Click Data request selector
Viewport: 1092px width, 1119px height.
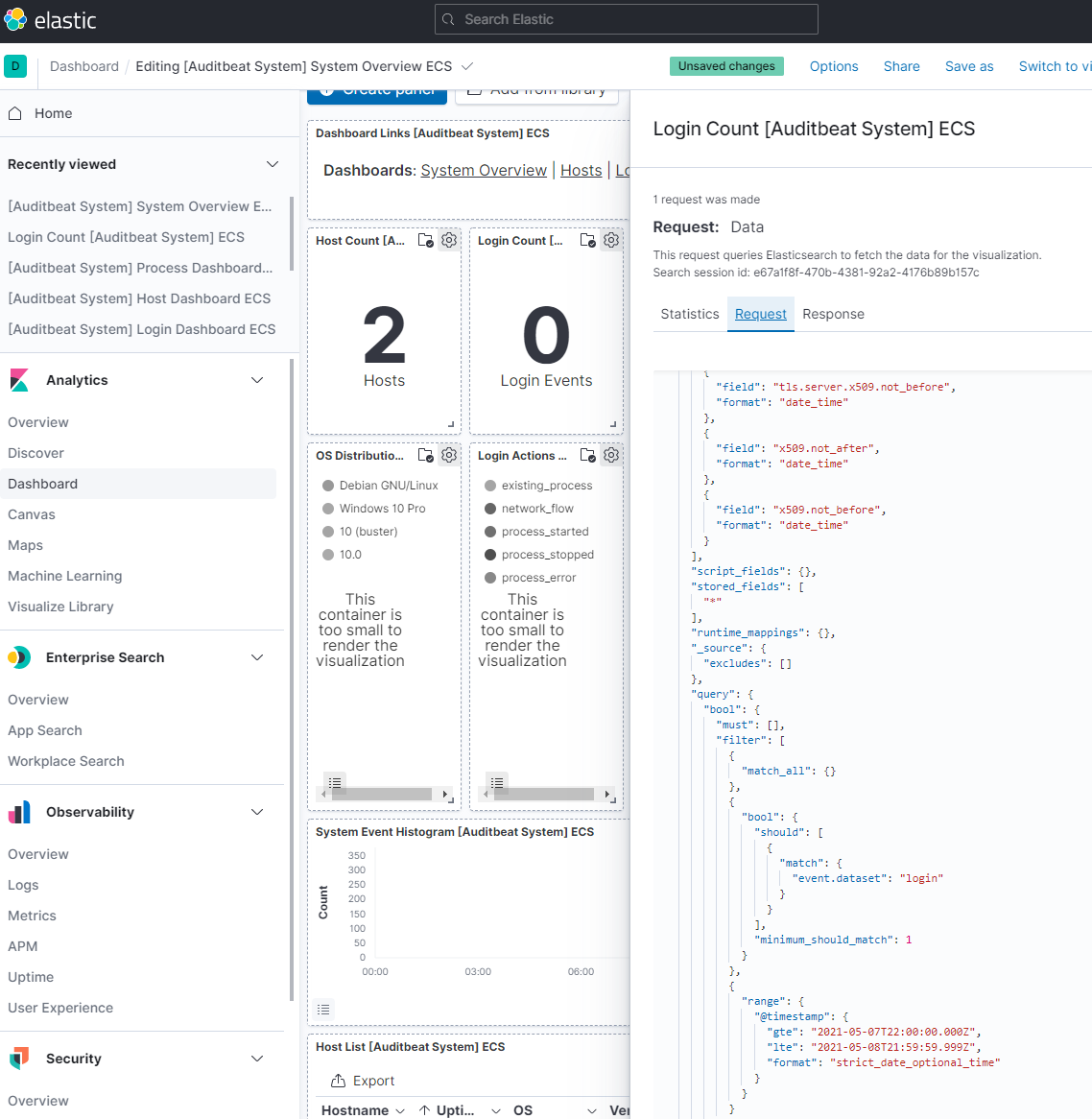(x=748, y=226)
